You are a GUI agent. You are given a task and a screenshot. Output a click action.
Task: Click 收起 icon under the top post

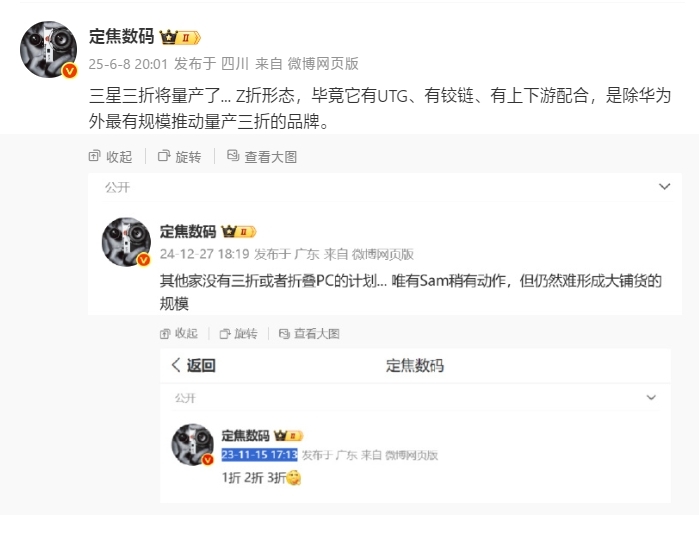click(95, 157)
